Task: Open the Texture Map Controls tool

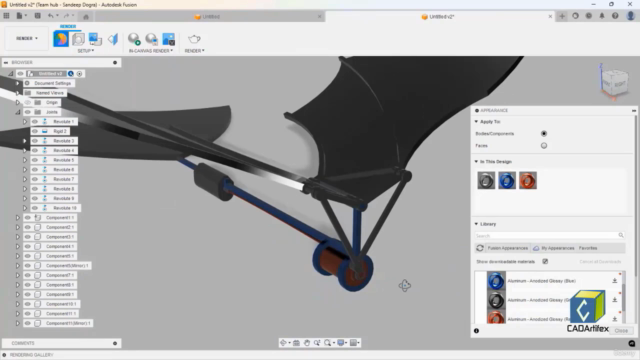Action: pos(113,39)
